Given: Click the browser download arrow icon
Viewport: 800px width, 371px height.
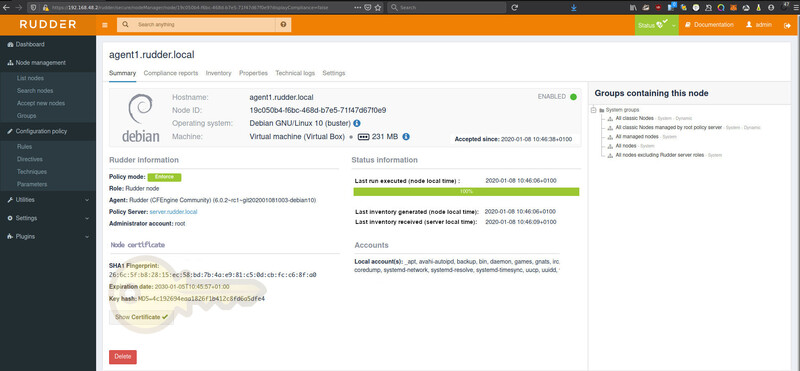Looking at the screenshot, I should point(574,8).
